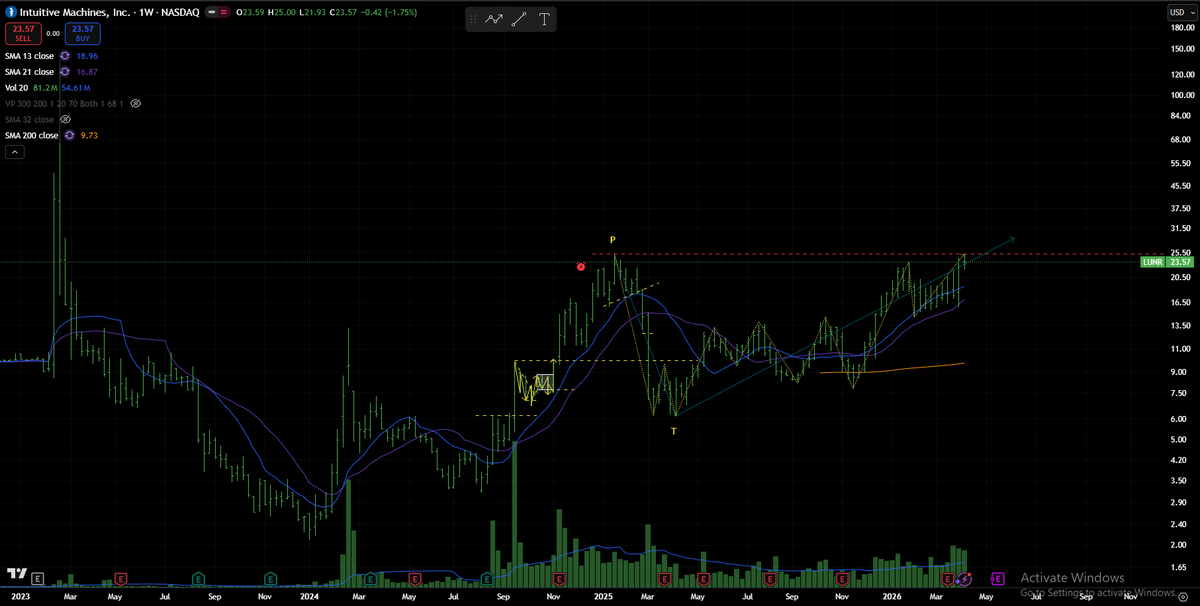Viewport: 1200px width, 606px height.
Task: Click the 81.2M volume value
Action: (x=43, y=88)
